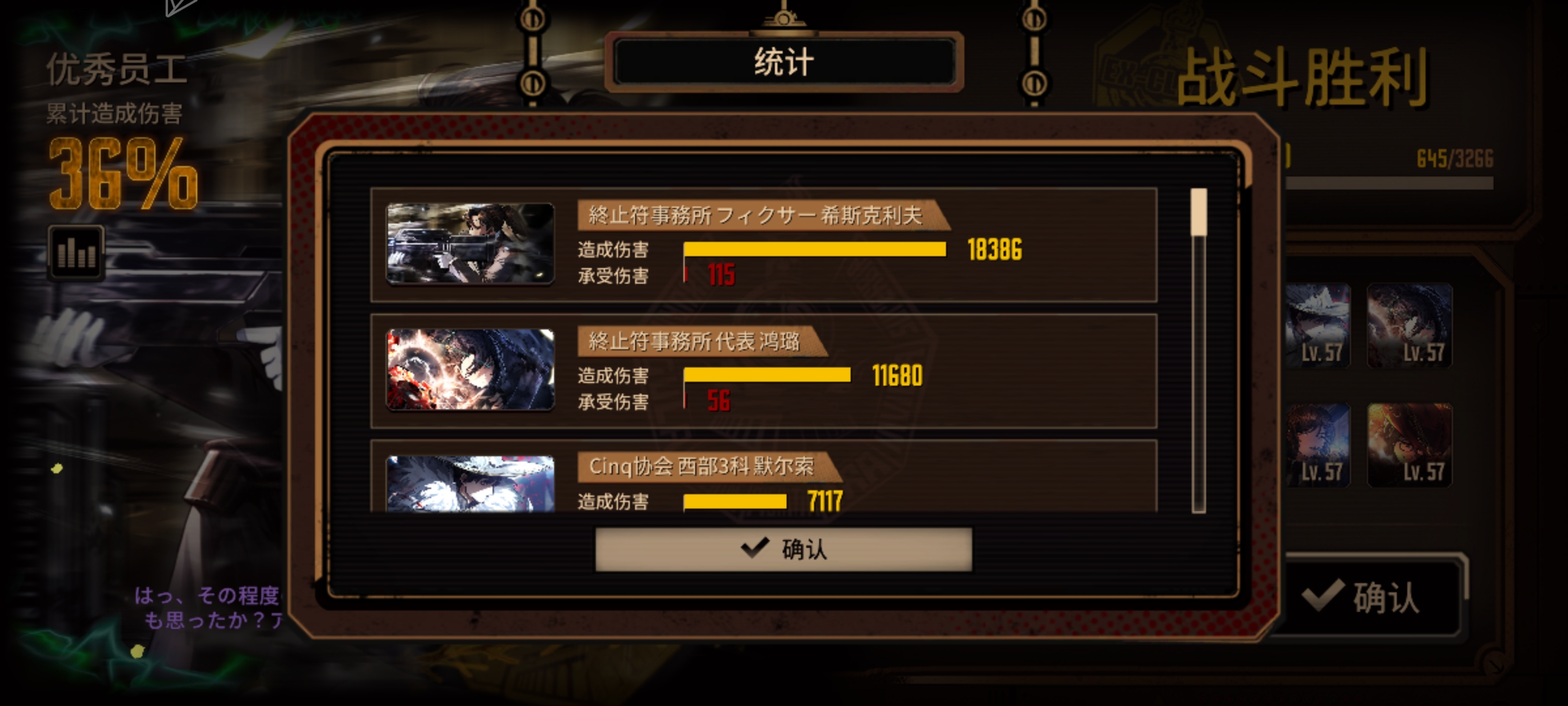The height and width of the screenshot is (706, 1568).
Task: Click the 終止符事務所 代表 鸿璐 name banner
Action: pos(702,341)
